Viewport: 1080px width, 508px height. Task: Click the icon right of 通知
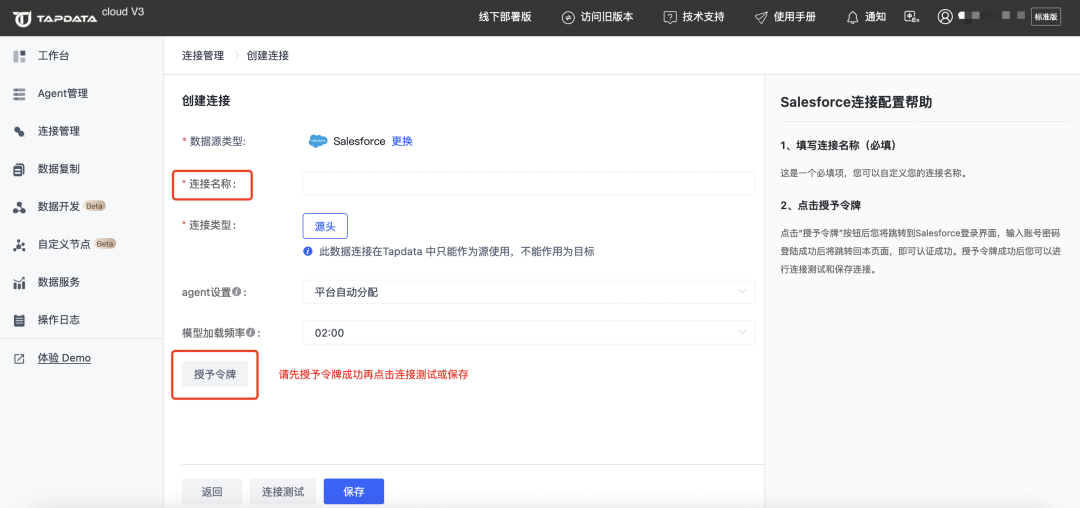(x=913, y=17)
